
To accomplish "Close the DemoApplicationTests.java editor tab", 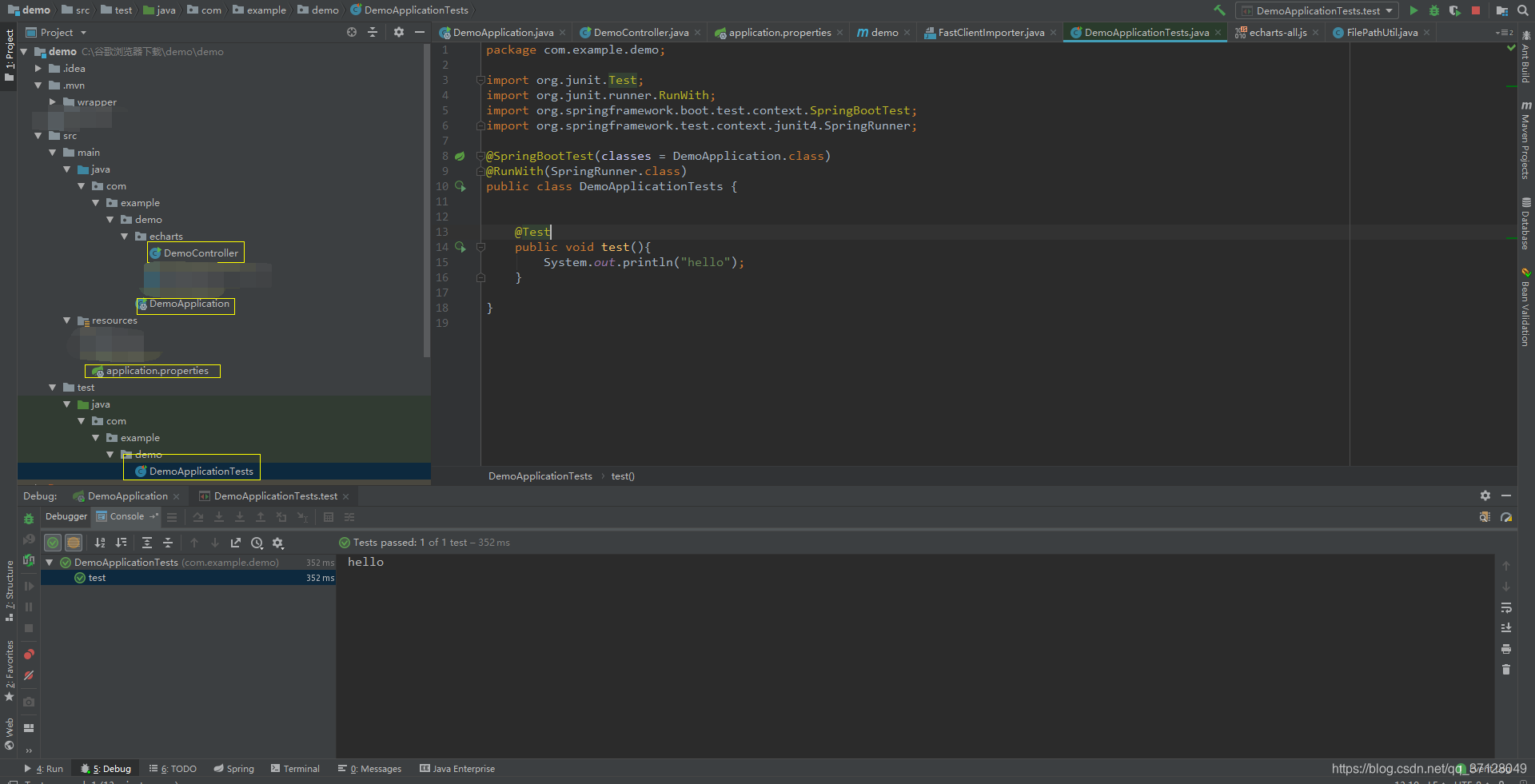I will point(1218,33).
